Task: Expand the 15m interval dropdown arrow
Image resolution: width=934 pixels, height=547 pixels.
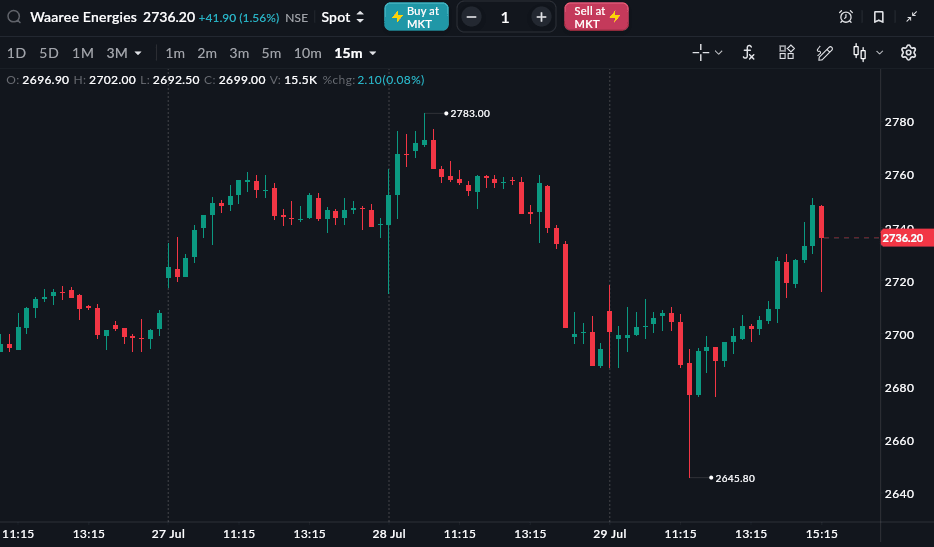Action: pyautogui.click(x=373, y=54)
